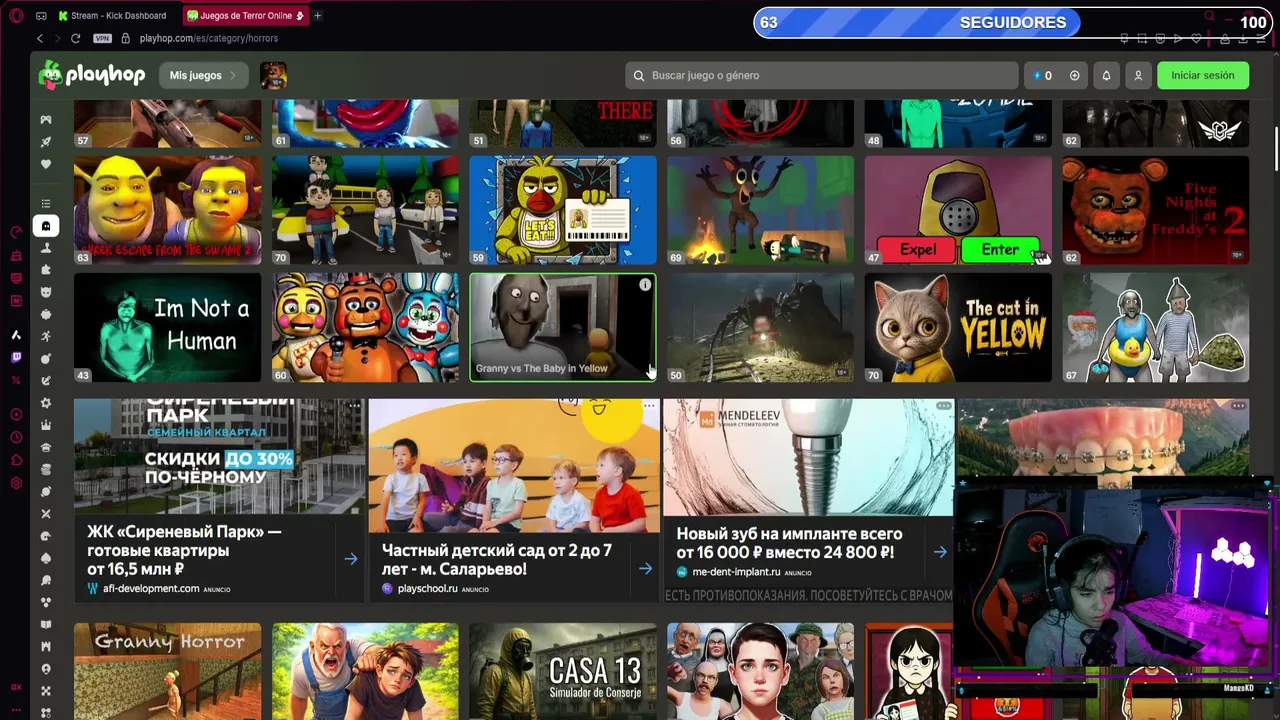Open notifications bell in Playhop header
Image resolution: width=1280 pixels, height=720 pixels.
click(x=1106, y=75)
